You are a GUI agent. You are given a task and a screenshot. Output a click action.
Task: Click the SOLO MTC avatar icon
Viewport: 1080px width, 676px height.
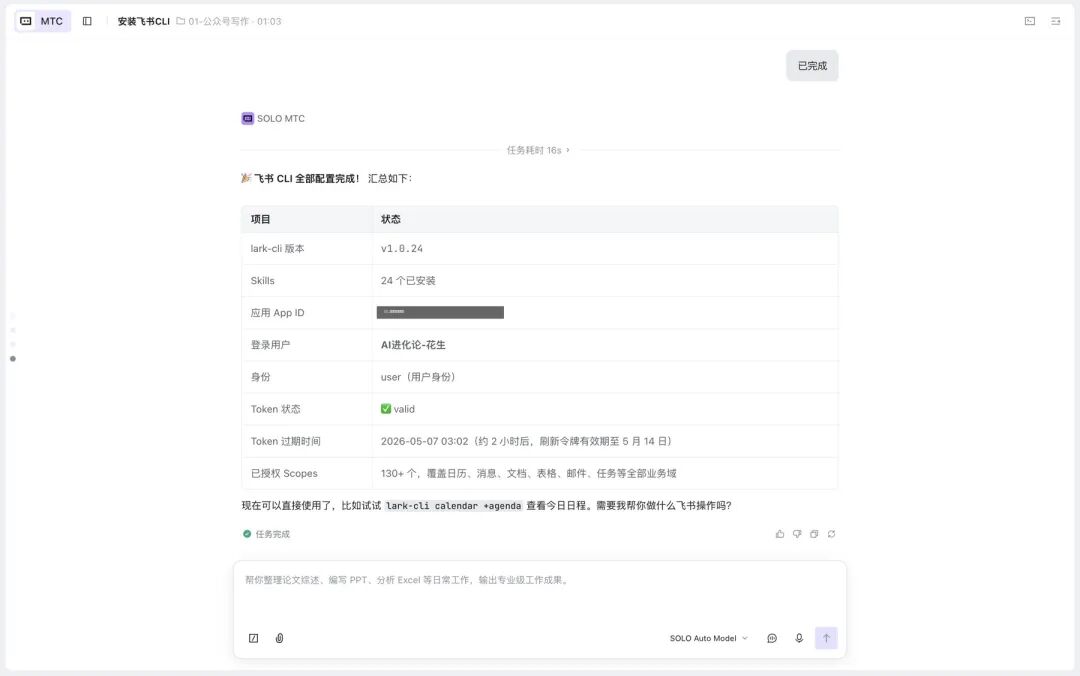click(x=247, y=119)
